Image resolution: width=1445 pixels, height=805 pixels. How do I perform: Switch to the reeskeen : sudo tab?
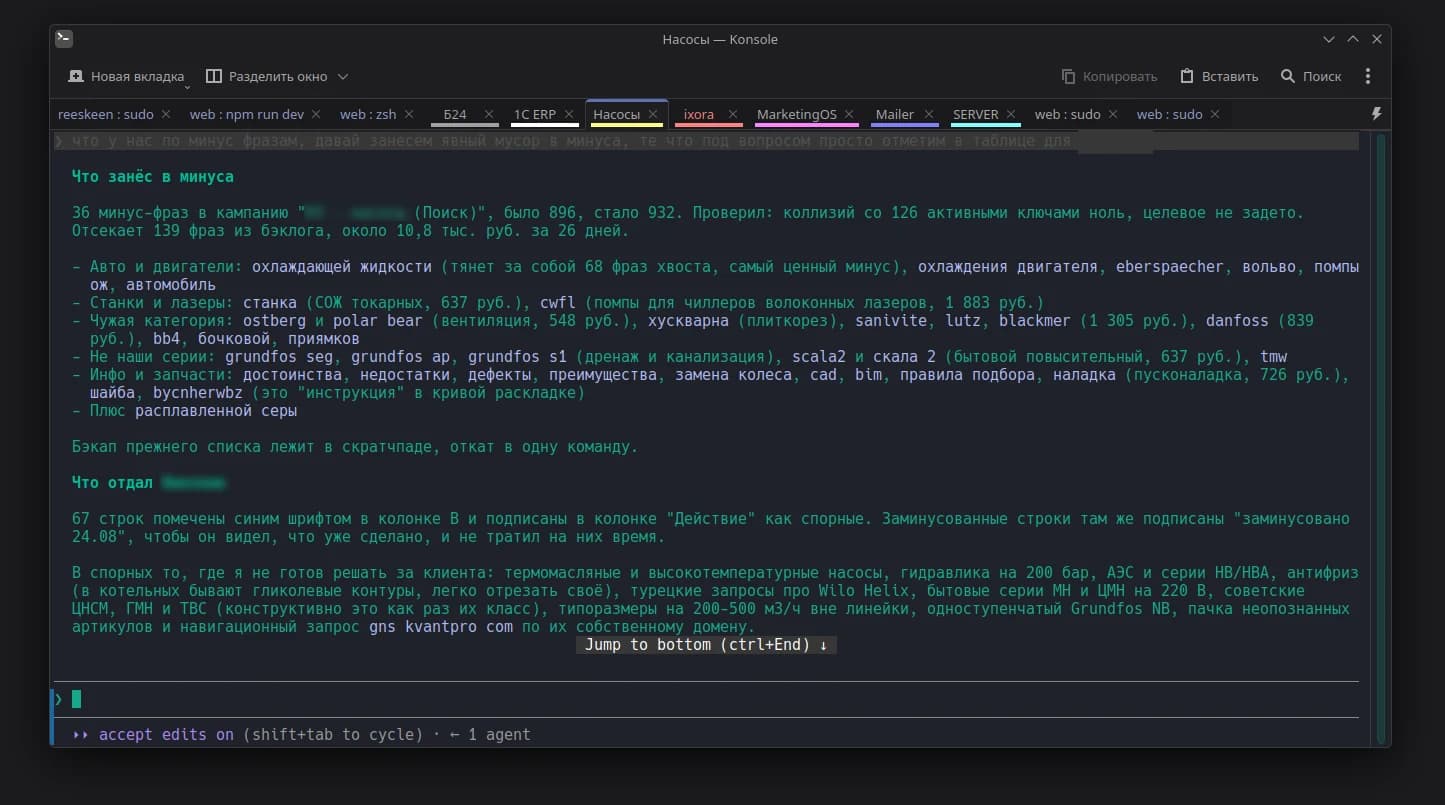[x=106, y=114]
